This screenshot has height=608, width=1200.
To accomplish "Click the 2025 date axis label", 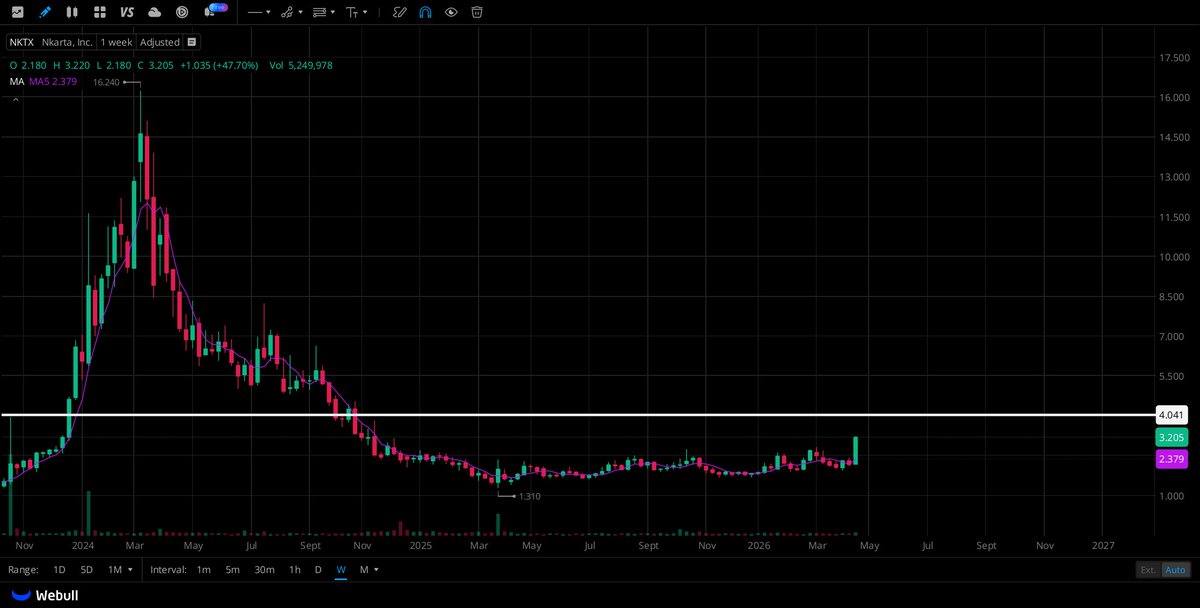I will [x=420, y=546].
